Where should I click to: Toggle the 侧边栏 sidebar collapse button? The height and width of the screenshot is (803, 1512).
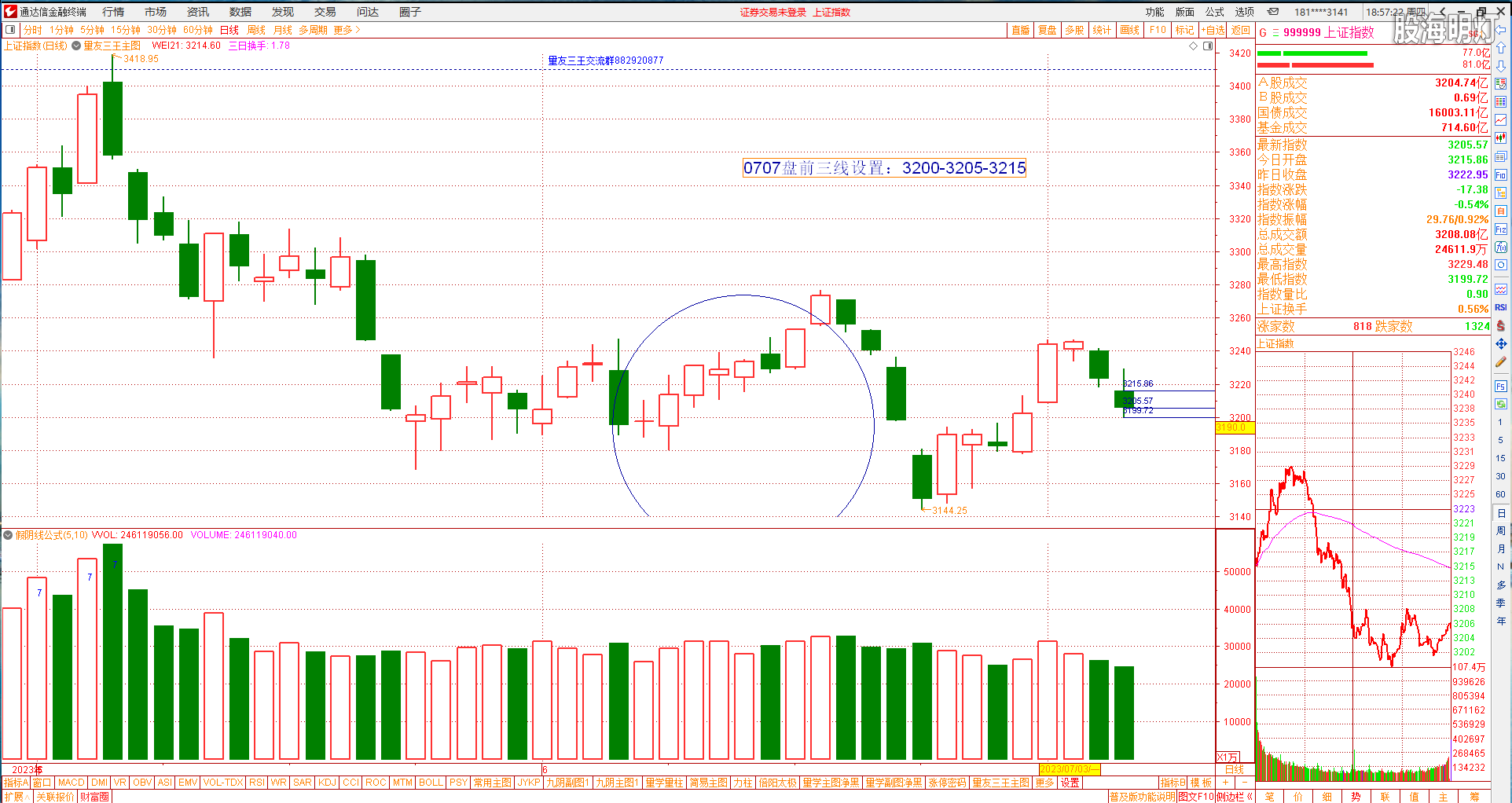[x=1235, y=797]
